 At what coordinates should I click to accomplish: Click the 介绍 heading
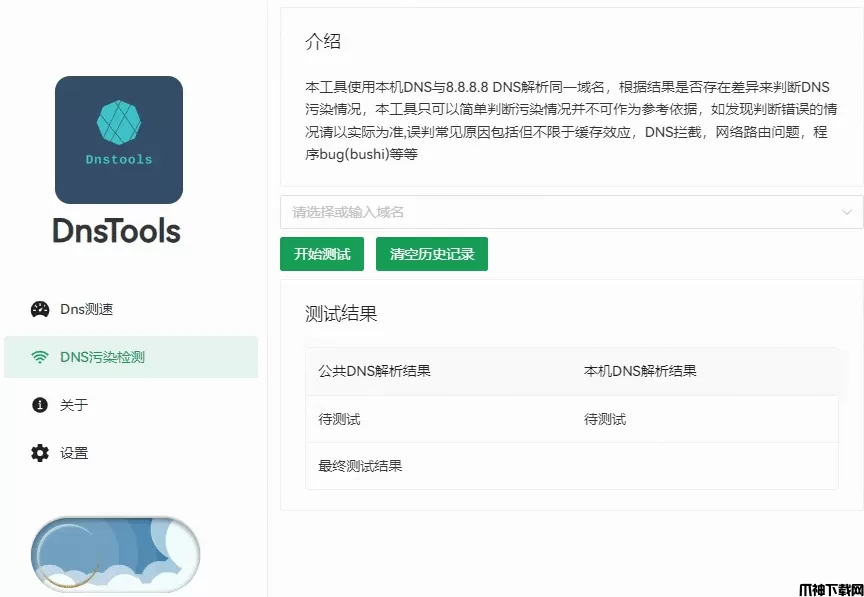pos(323,42)
